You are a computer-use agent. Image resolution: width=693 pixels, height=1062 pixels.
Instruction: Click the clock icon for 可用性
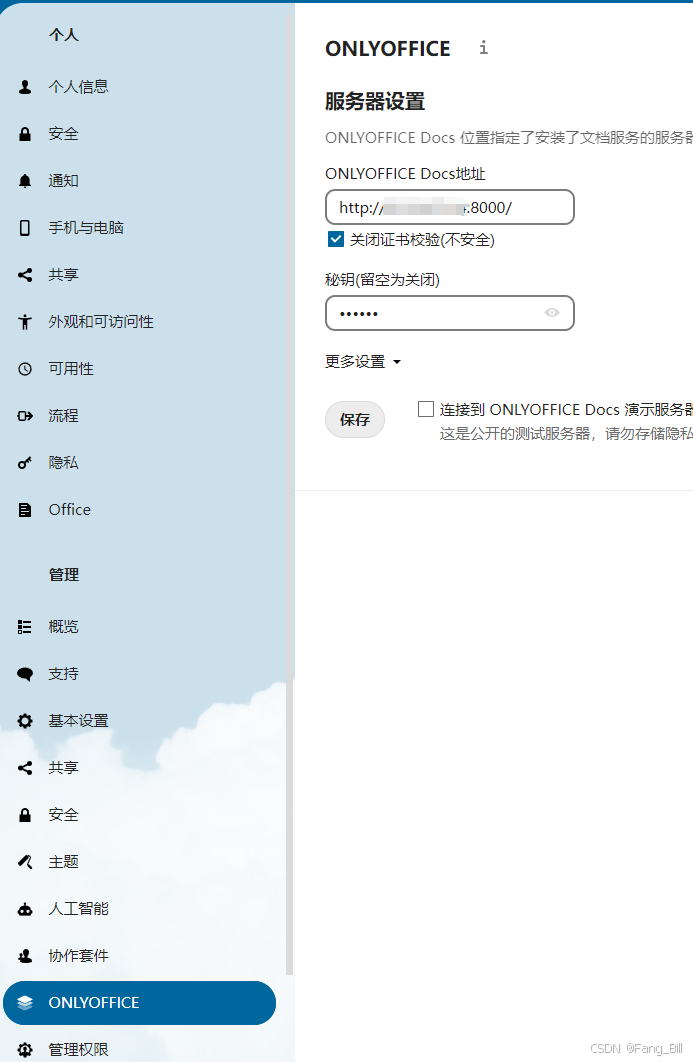(x=25, y=369)
